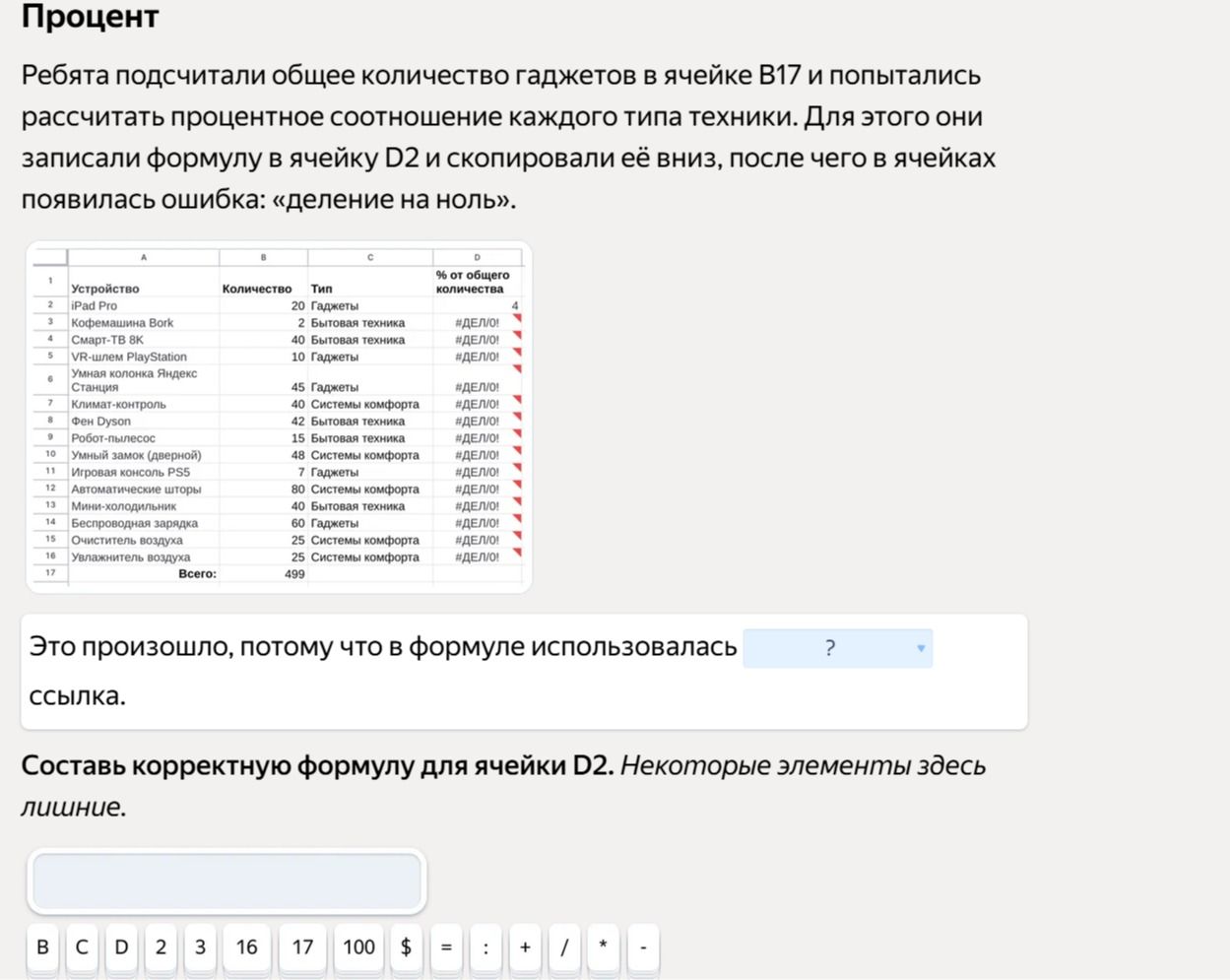The image size is (1230, 980).
Task: Pick the "2" number tile
Action: [161, 947]
